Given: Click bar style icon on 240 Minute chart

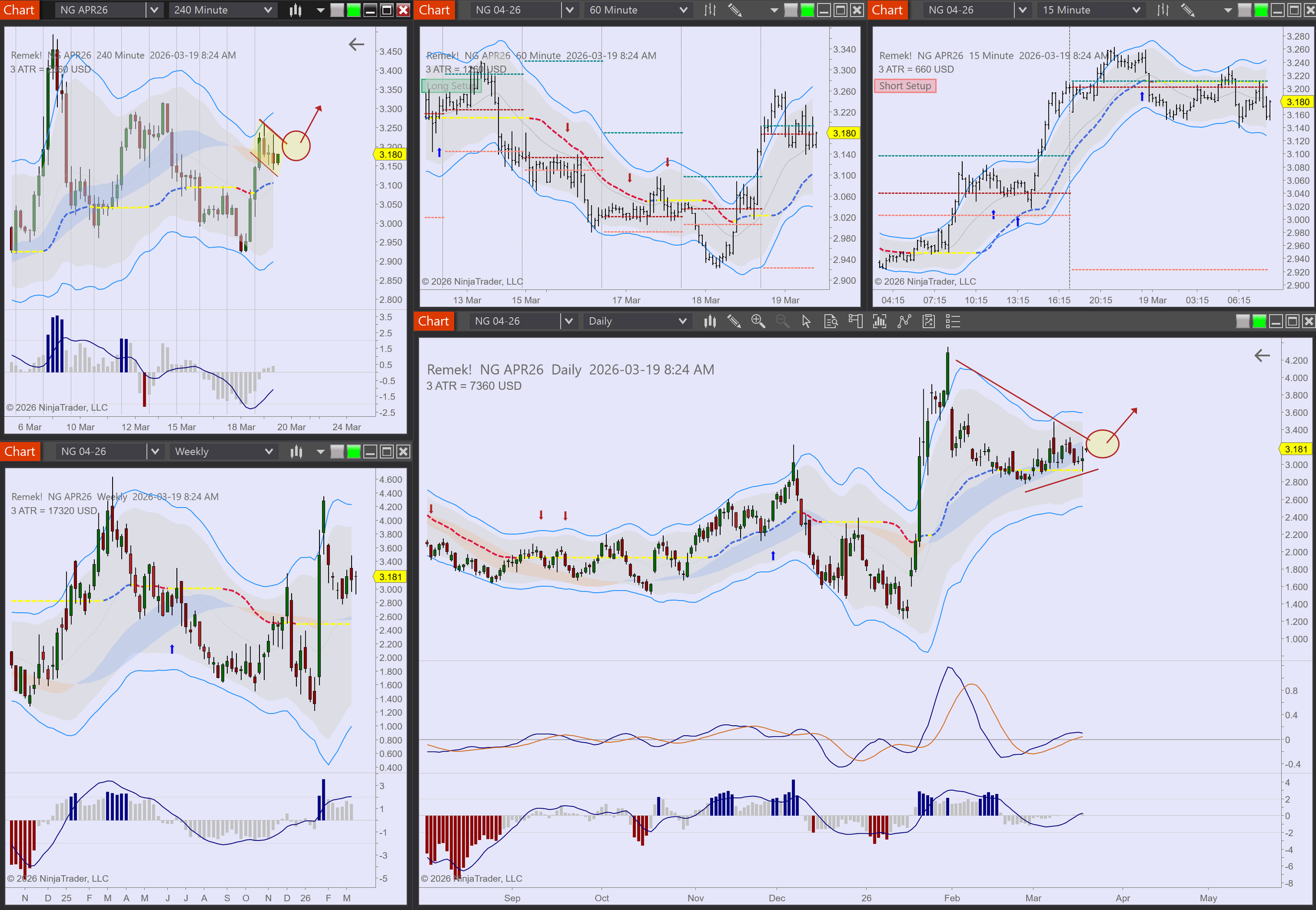Looking at the screenshot, I should coord(295,9).
